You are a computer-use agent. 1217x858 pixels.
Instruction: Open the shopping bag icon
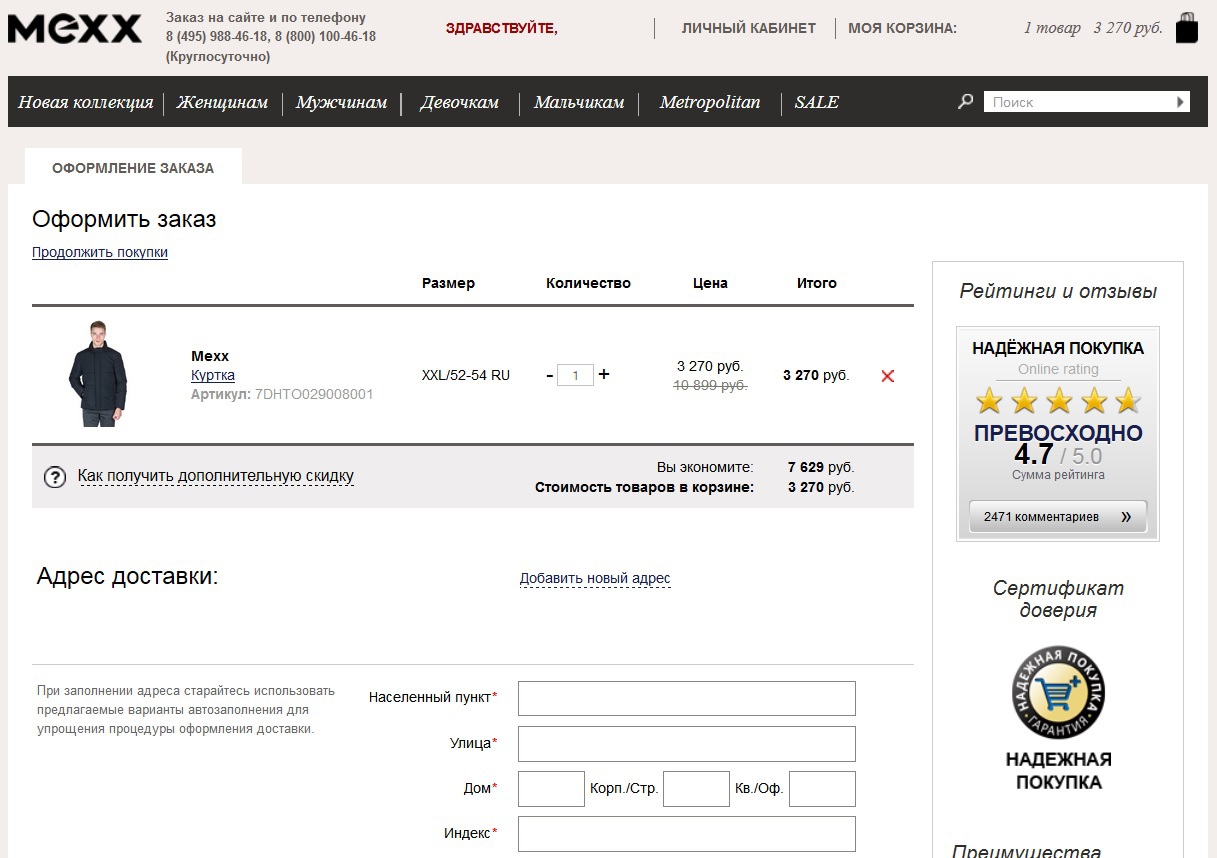[x=1187, y=28]
